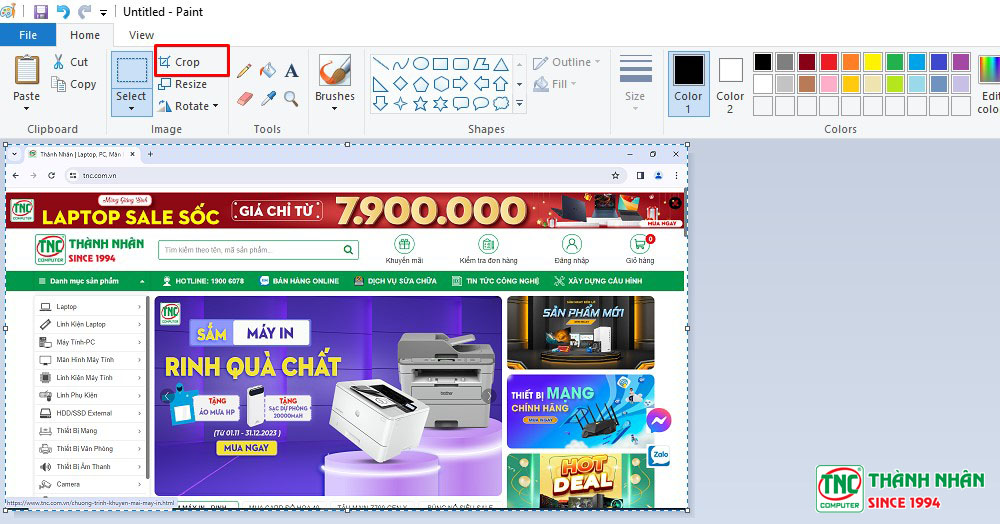Viewport: 1000px width, 524px height.
Task: Choose the Left arrow shape
Action: click(x=482, y=84)
